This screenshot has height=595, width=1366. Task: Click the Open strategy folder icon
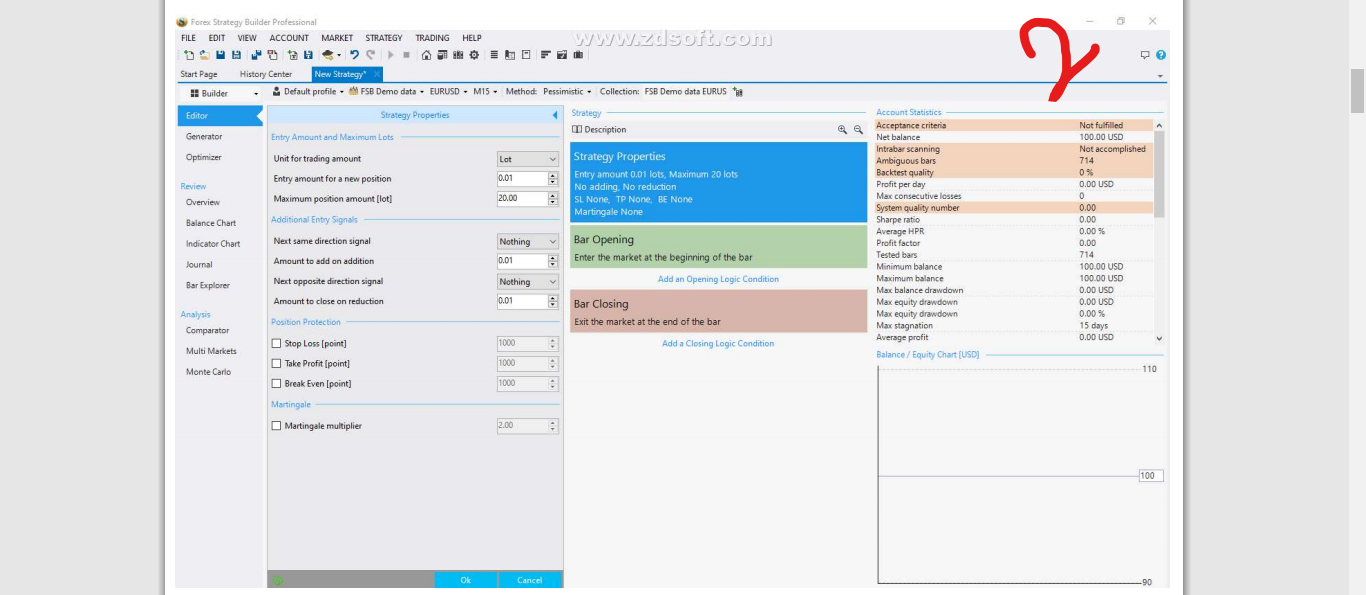click(204, 55)
